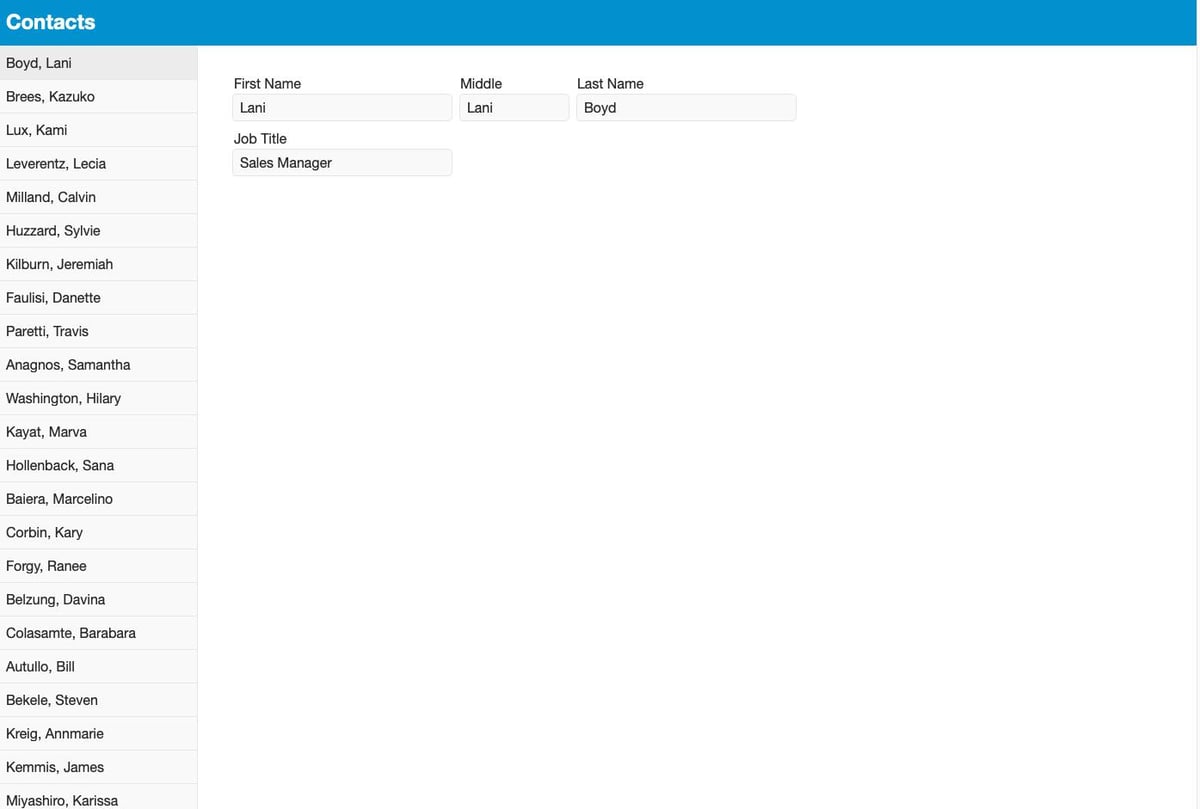Open Washington, Hilary's contact details
This screenshot has height=809, width=1200.
pyautogui.click(x=98, y=398)
